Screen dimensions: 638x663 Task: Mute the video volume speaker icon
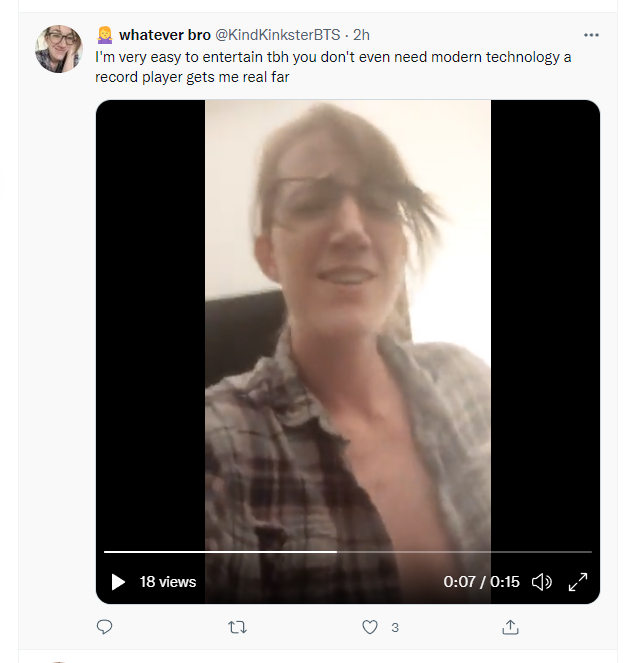pyautogui.click(x=542, y=582)
